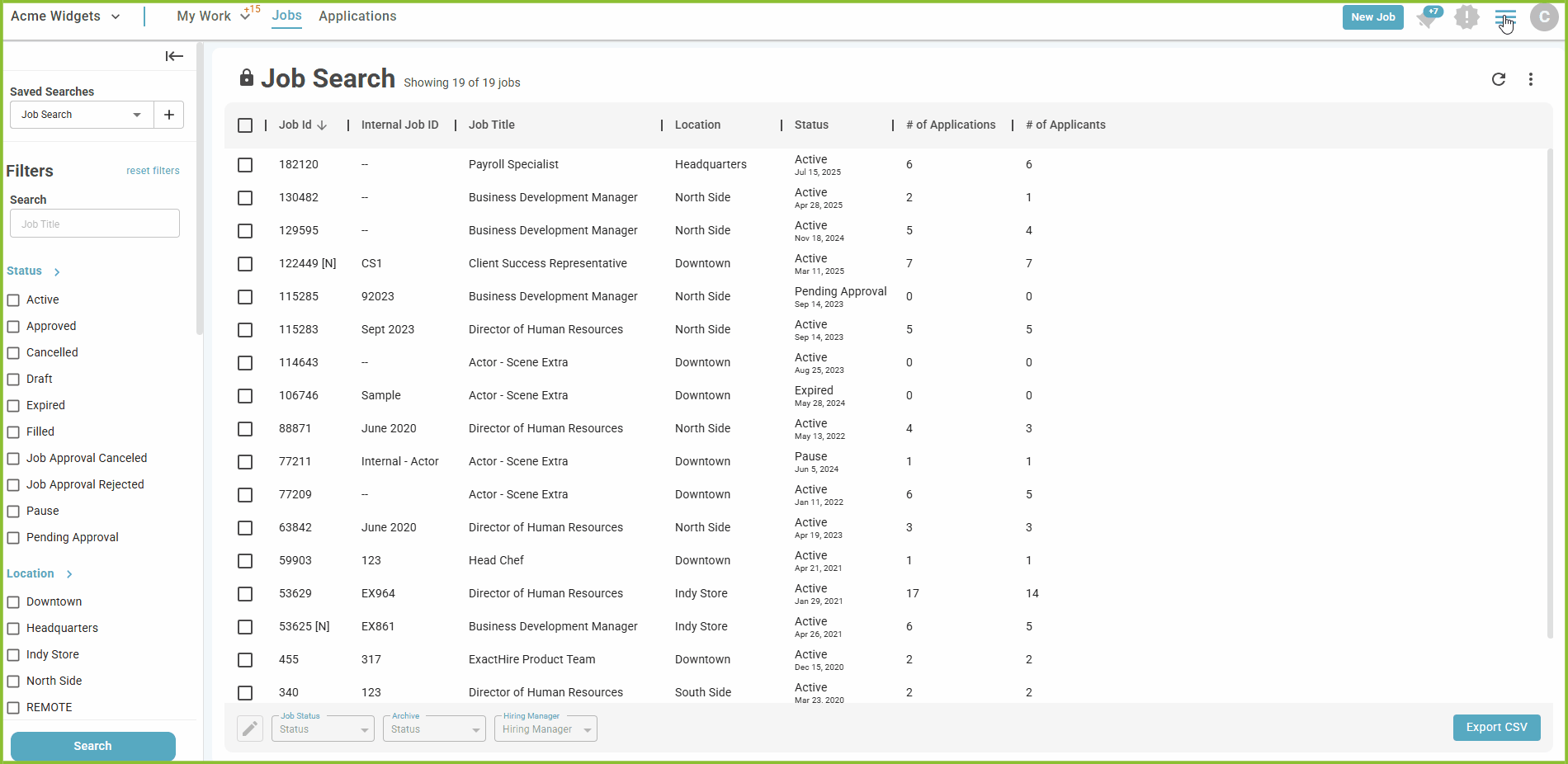1568x764 pixels.
Task: Sort by Job Id descending arrow
Action: pyautogui.click(x=322, y=125)
